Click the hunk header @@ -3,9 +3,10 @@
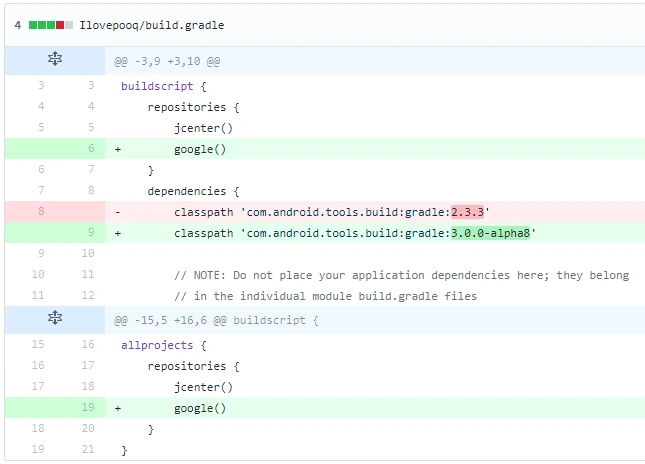The width and height of the screenshot is (645, 464). (167, 61)
